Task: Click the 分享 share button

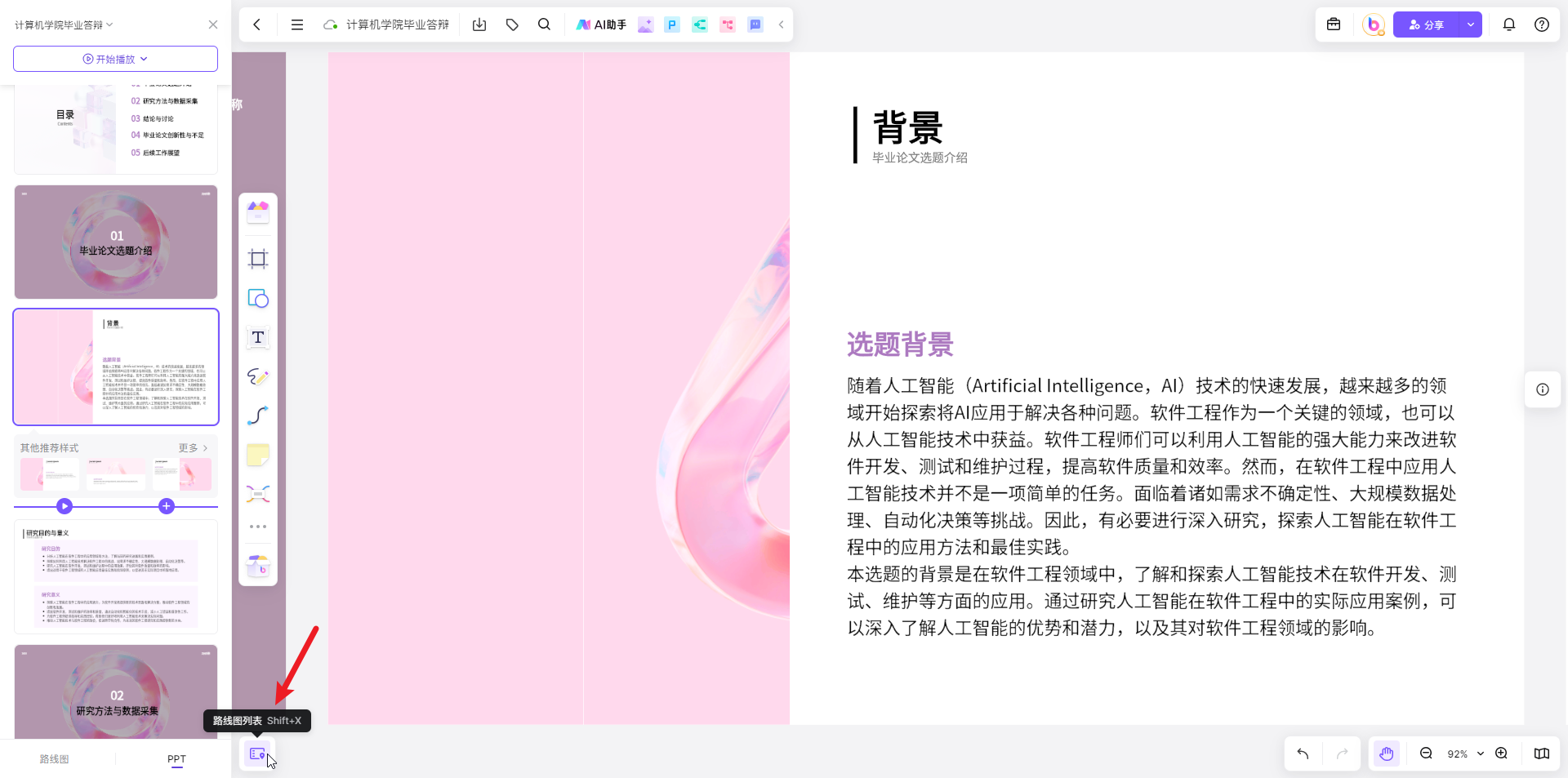Action: pos(1427,24)
